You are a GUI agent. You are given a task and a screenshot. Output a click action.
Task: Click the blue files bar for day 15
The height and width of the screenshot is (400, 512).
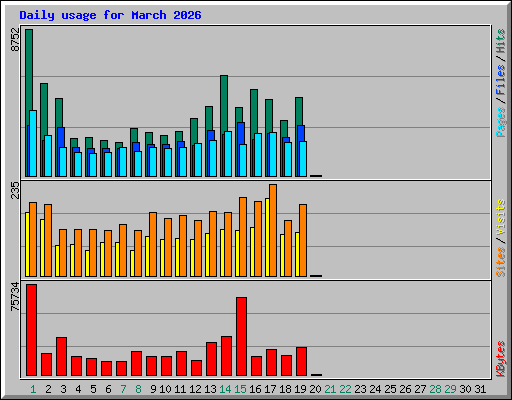coord(242,133)
